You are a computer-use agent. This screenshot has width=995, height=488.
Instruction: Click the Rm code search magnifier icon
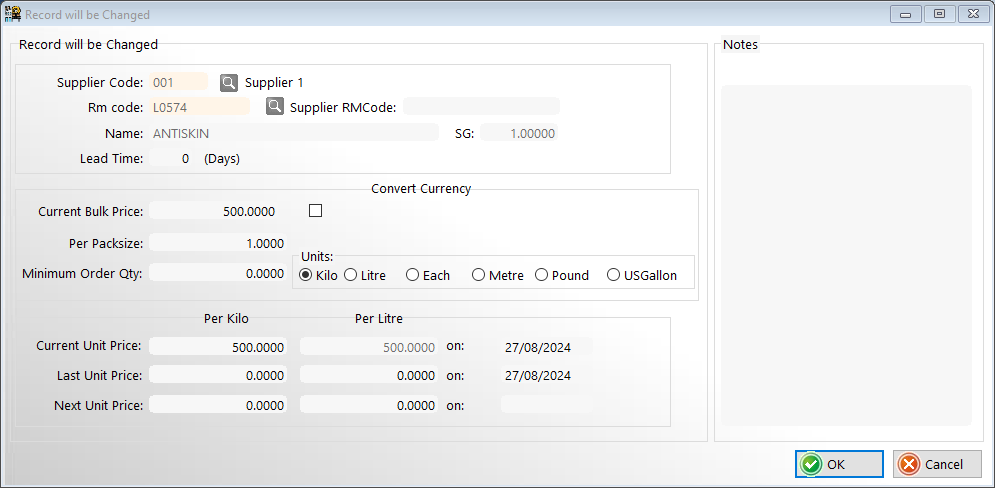coord(275,106)
